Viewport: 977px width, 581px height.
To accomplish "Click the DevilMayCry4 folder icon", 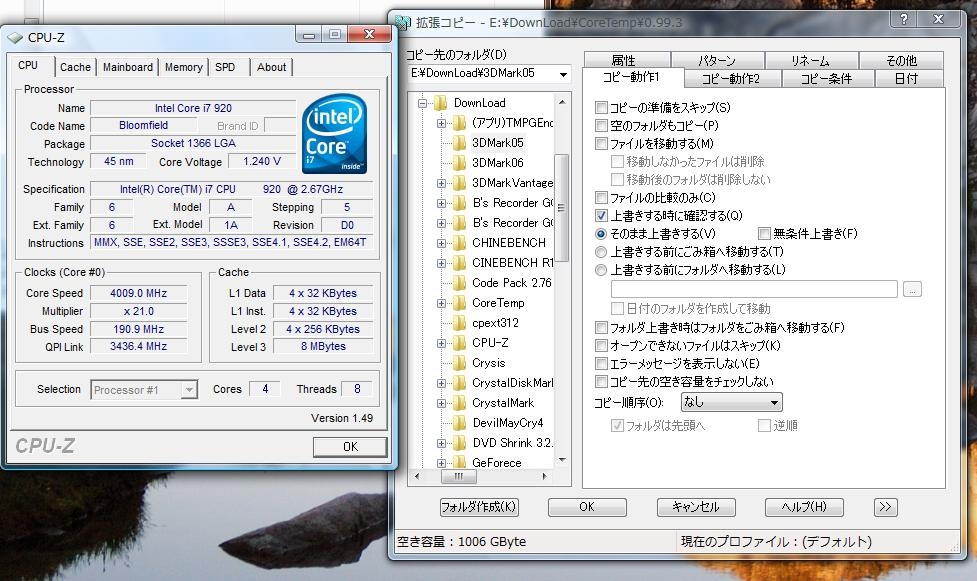I will click(x=459, y=423).
